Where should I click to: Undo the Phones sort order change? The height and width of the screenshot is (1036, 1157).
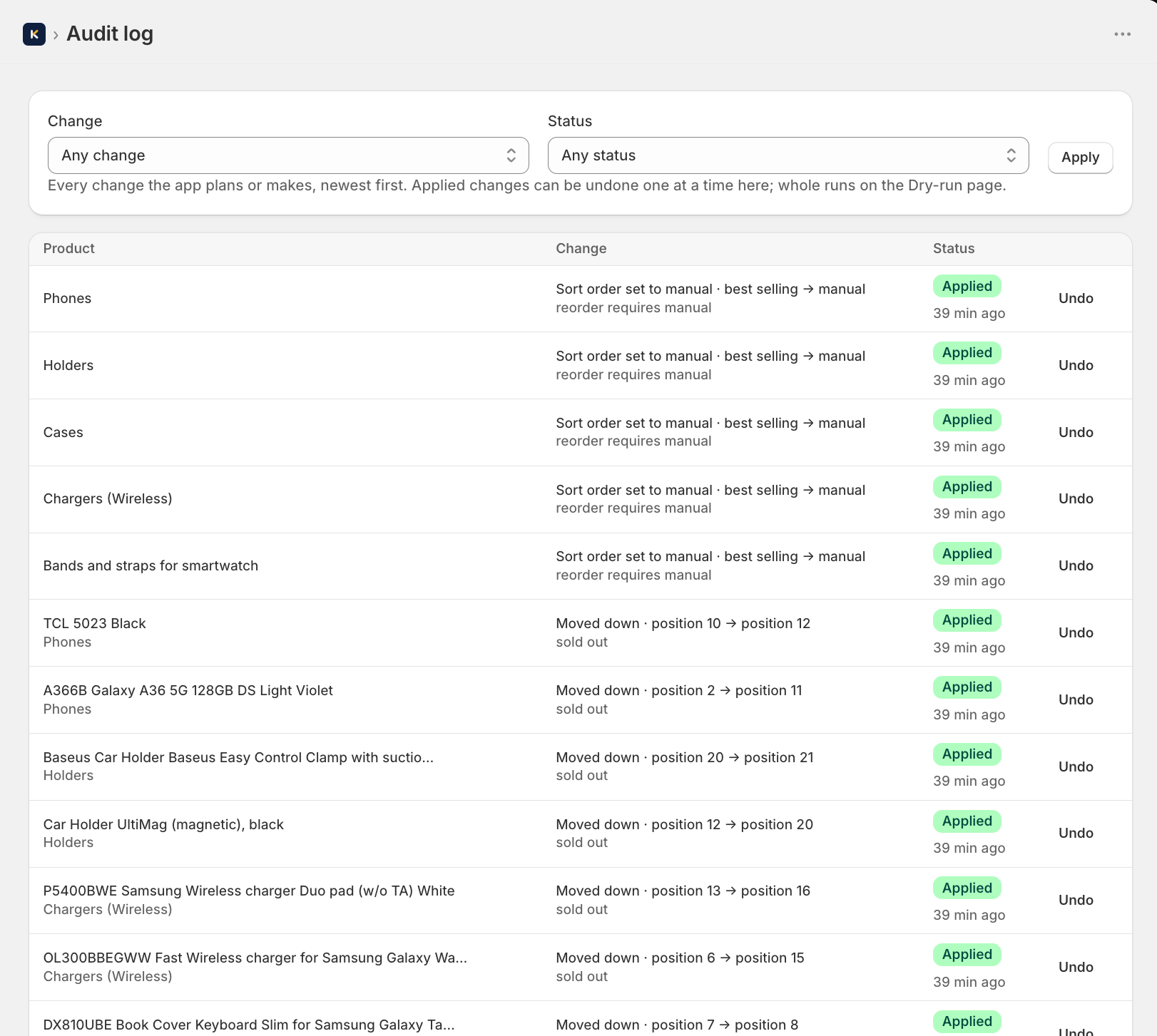click(1076, 299)
